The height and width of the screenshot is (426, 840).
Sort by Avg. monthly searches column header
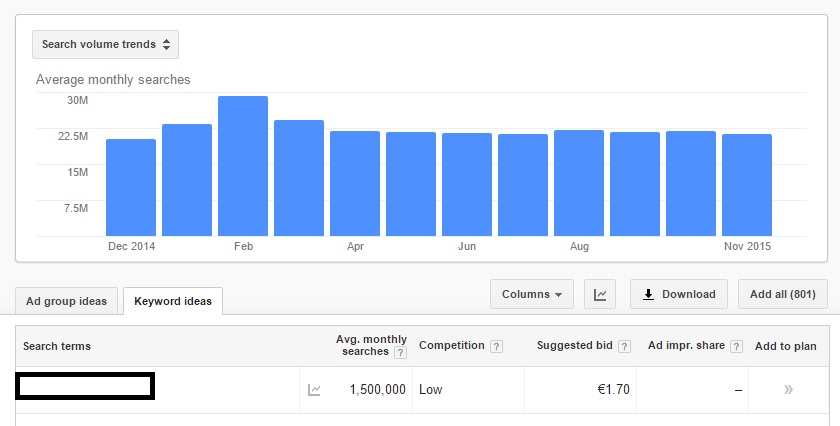coord(371,340)
